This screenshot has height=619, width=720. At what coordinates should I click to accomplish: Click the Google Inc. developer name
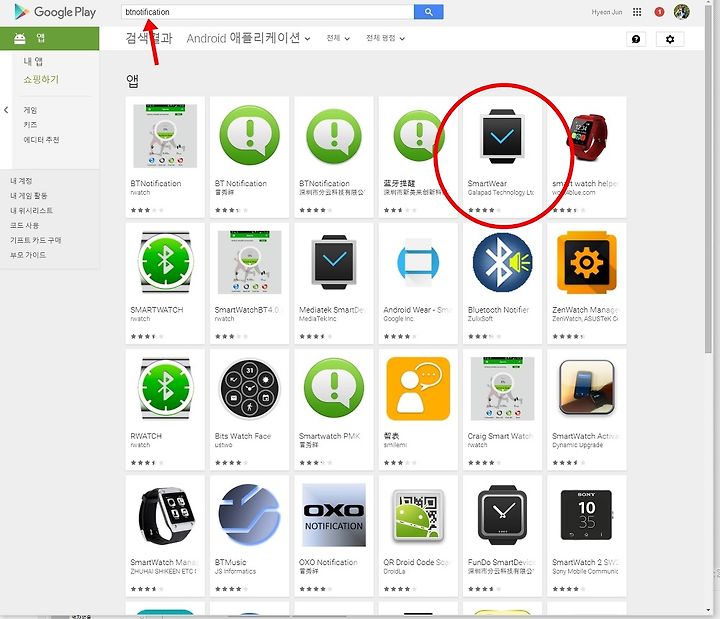click(x=399, y=319)
